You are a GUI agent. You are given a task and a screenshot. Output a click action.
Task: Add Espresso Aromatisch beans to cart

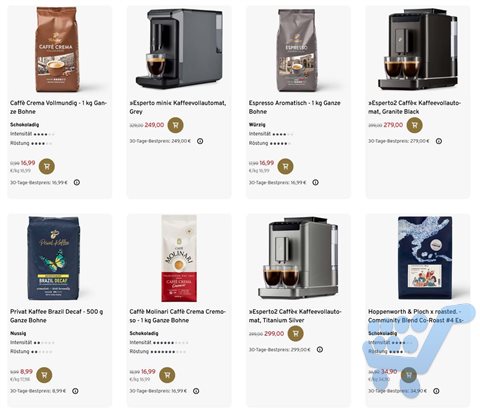tap(285, 166)
